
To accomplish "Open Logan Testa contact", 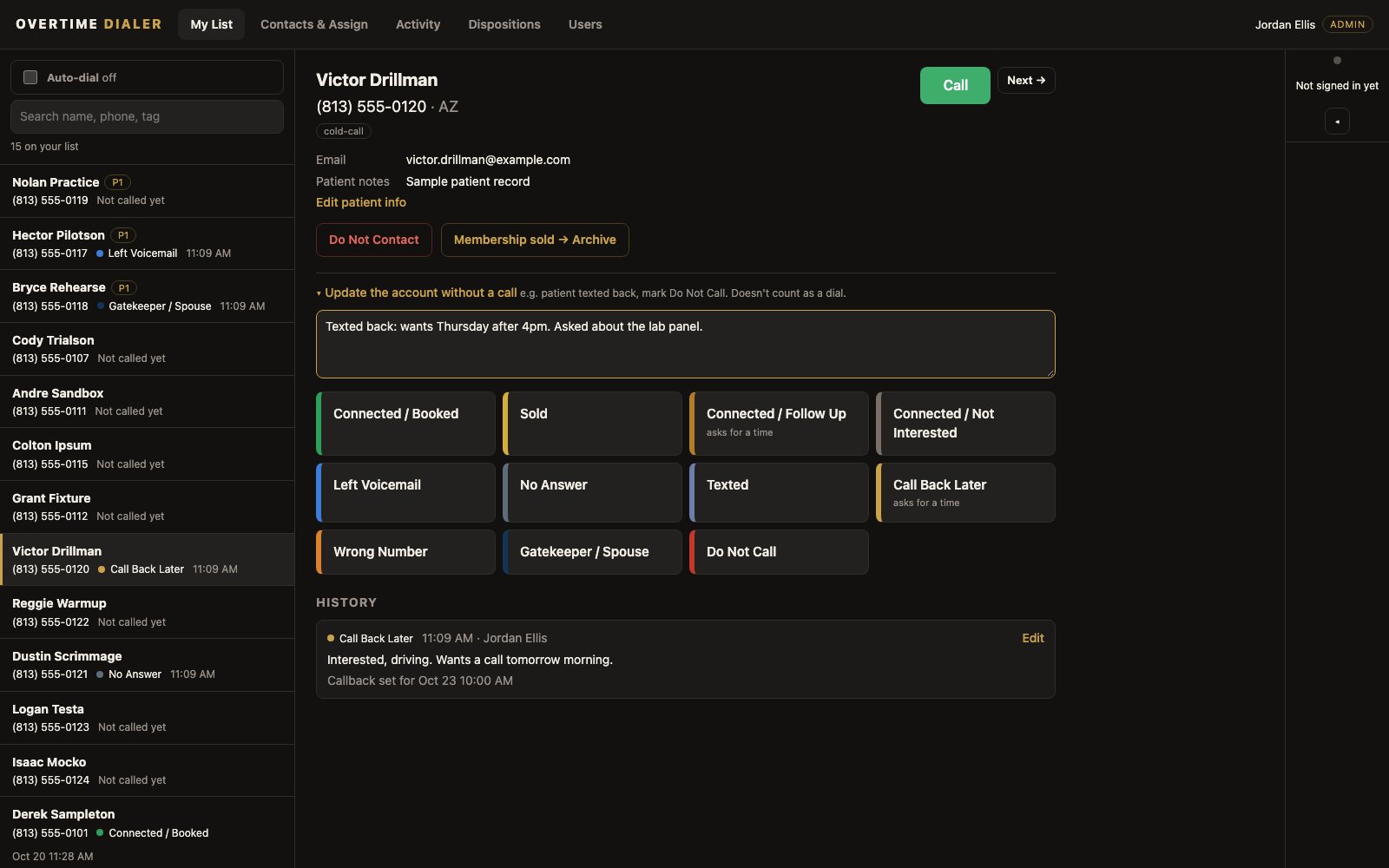I will [x=147, y=718].
